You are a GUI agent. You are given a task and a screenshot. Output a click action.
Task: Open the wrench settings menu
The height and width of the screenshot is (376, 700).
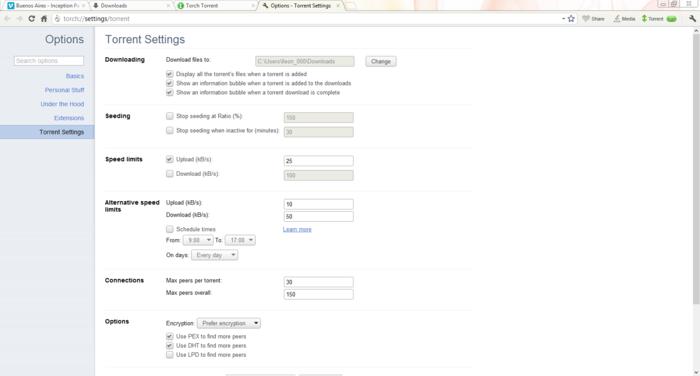click(692, 19)
